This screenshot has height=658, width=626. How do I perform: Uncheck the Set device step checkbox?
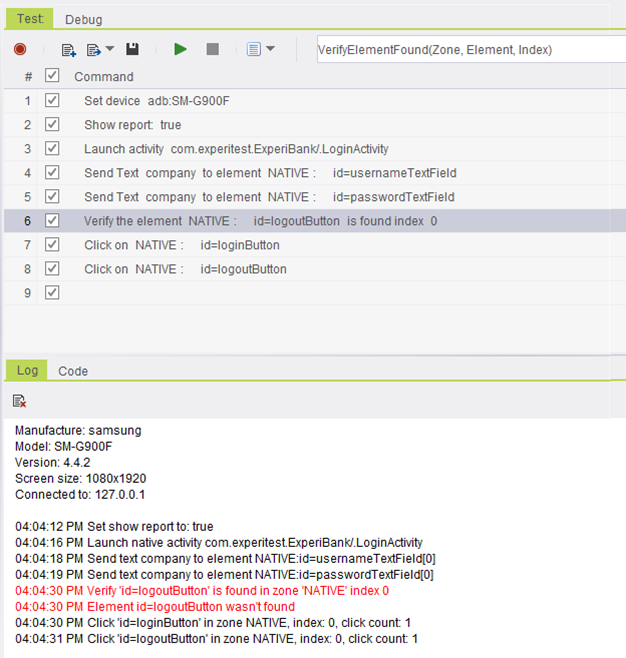point(53,101)
